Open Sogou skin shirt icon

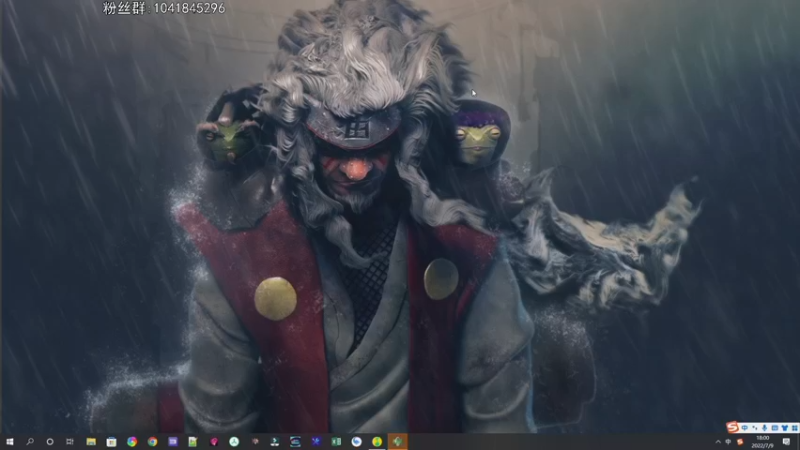785,428
